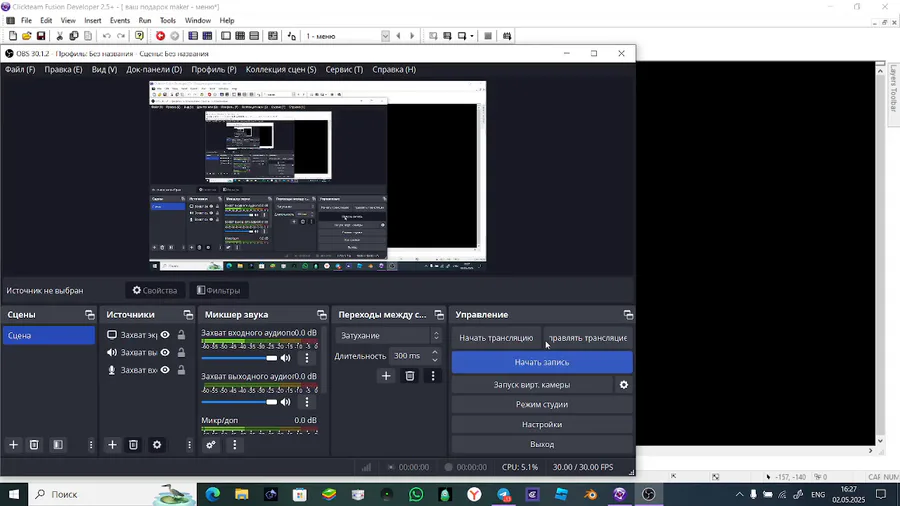
Task: Click Начать трансляцию button
Action: click(496, 338)
